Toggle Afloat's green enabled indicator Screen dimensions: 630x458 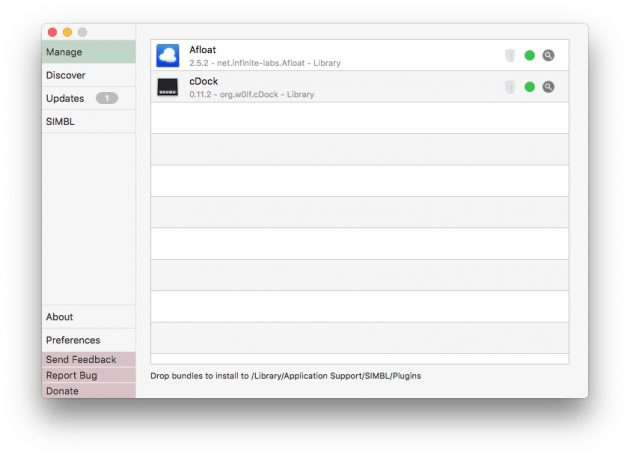(x=530, y=55)
